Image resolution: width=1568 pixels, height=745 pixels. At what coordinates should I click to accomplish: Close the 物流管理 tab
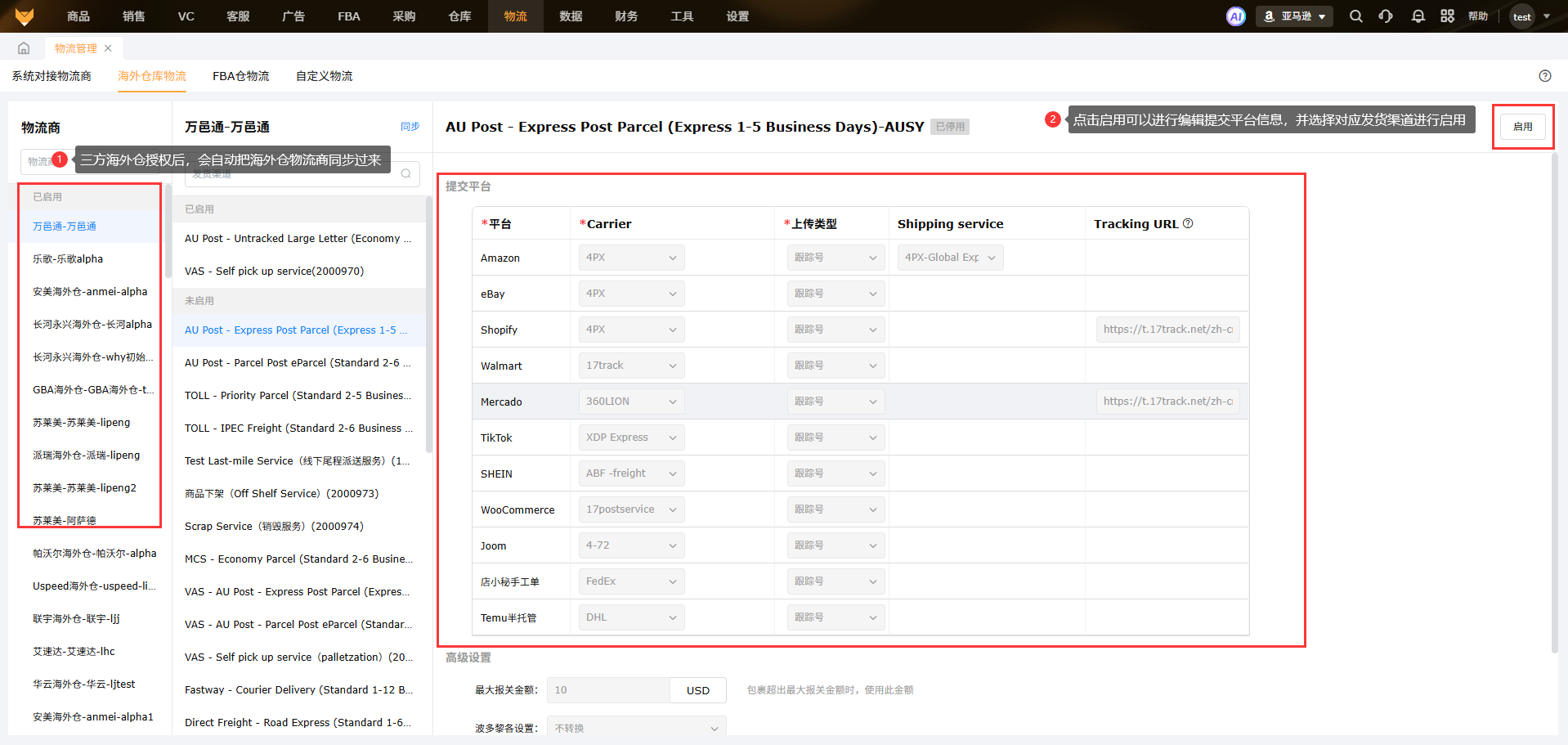pyautogui.click(x=108, y=48)
